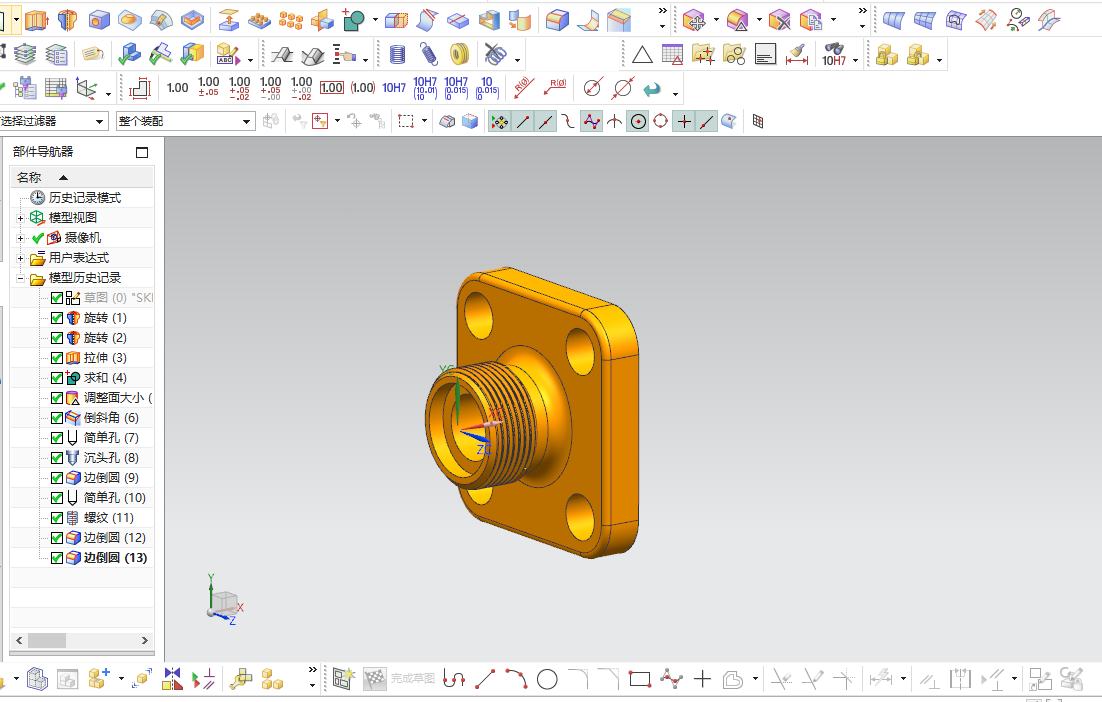Sort by the 名称 column header

click(x=82, y=177)
